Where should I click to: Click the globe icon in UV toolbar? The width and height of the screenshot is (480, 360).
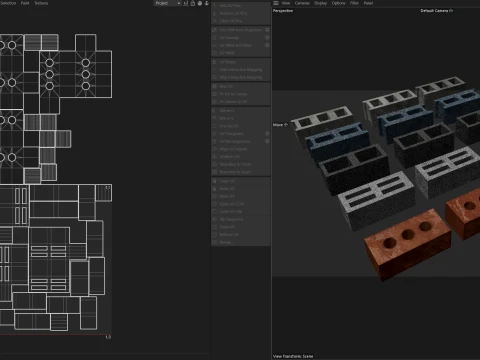click(200, 3)
